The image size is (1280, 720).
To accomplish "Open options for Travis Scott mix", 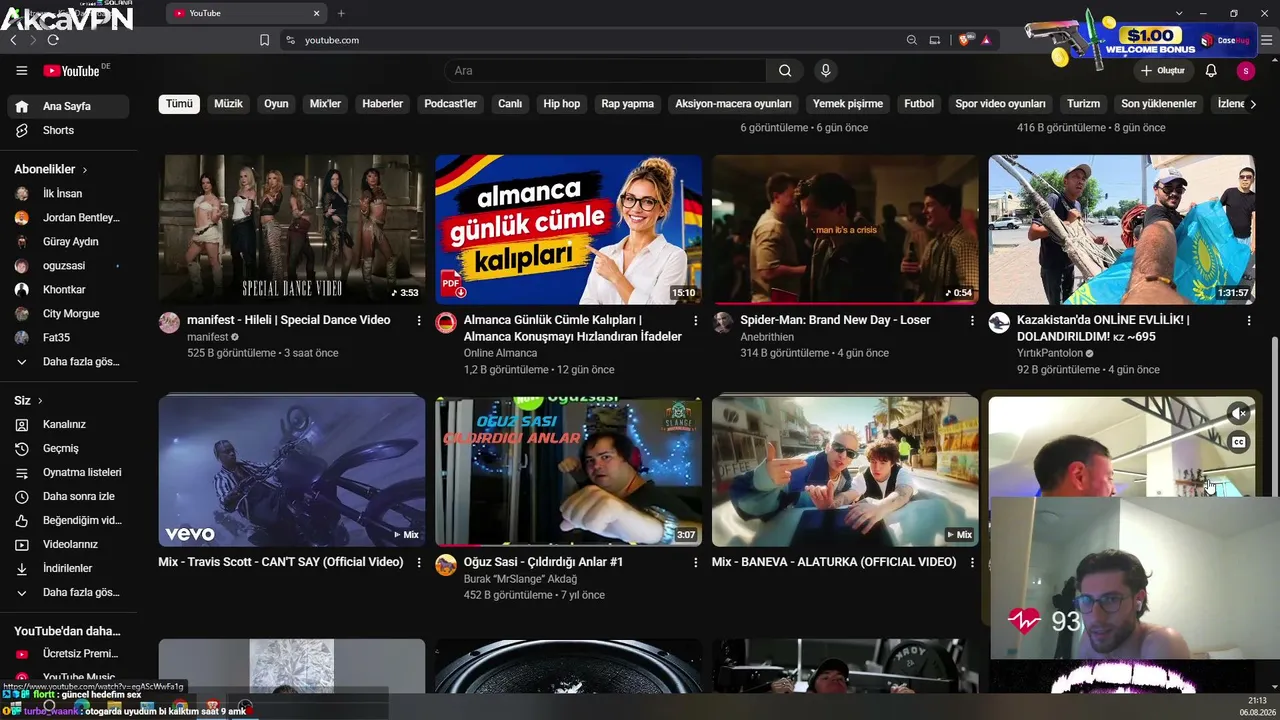I will (419, 562).
